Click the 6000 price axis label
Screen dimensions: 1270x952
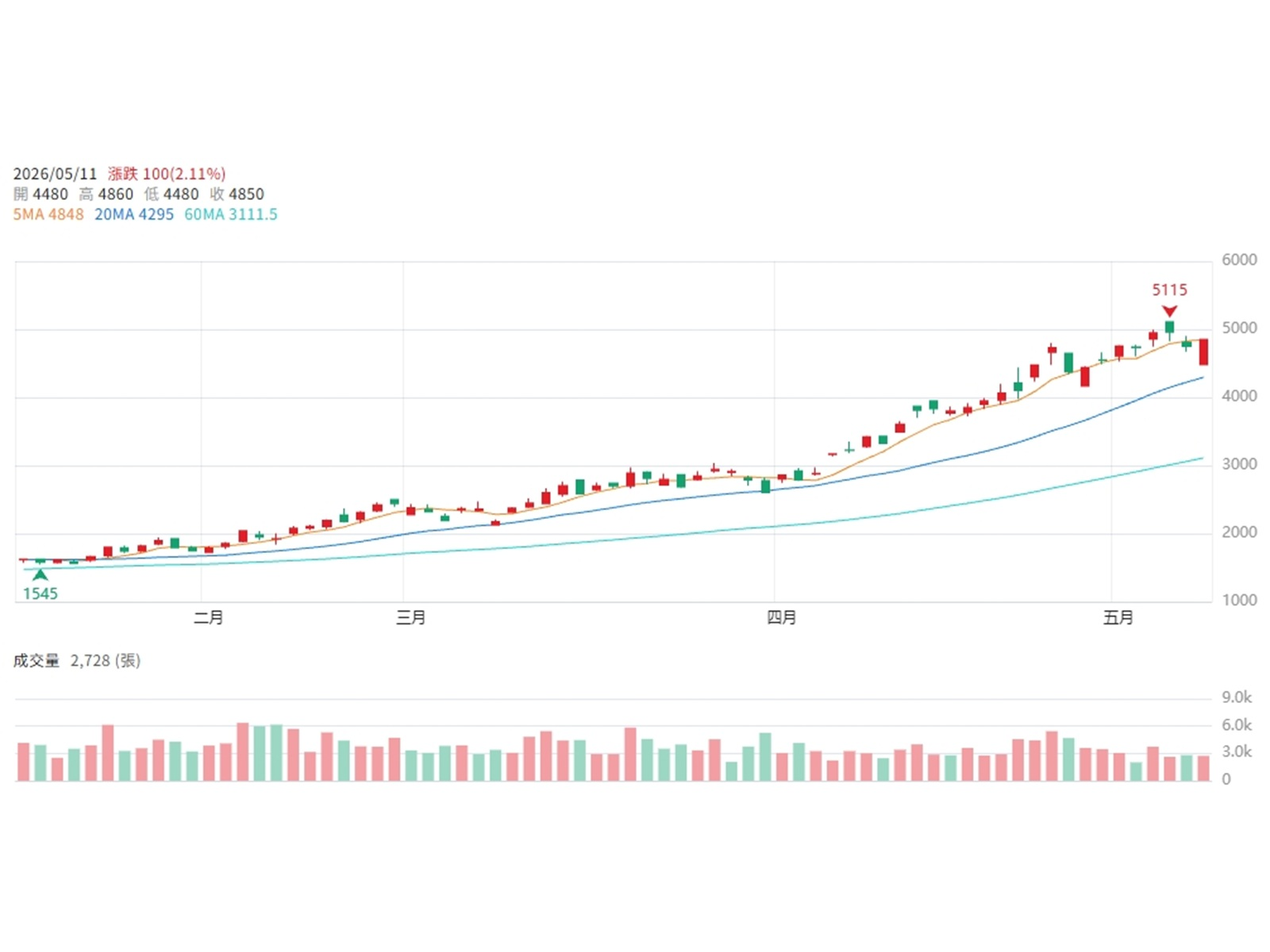tap(1240, 260)
